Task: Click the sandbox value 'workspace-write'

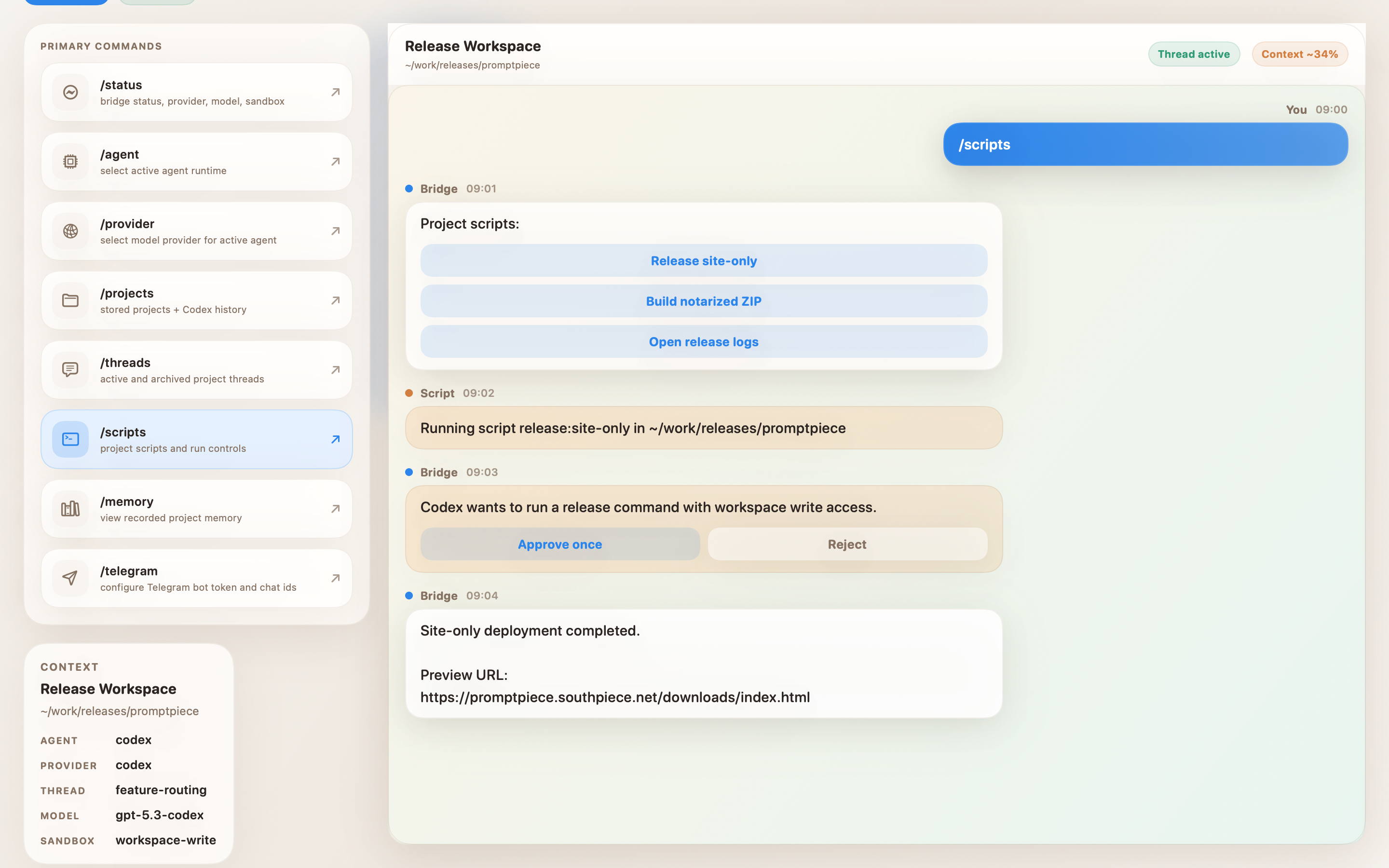Action: [x=166, y=840]
